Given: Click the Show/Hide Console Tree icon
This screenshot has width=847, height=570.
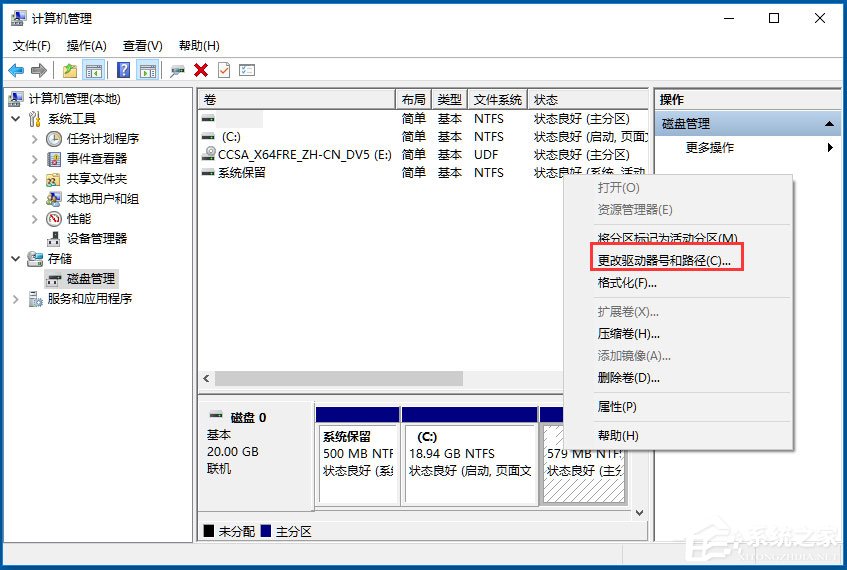Looking at the screenshot, I should (x=94, y=70).
